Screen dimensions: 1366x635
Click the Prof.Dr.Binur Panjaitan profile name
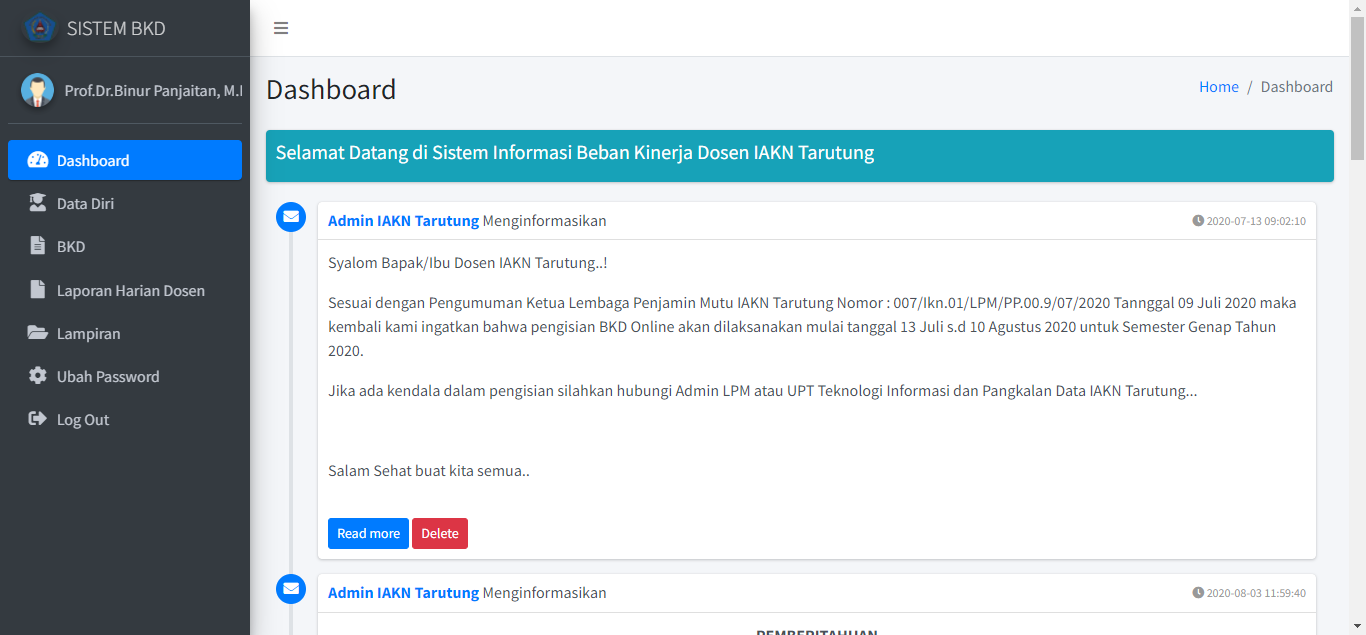click(153, 91)
